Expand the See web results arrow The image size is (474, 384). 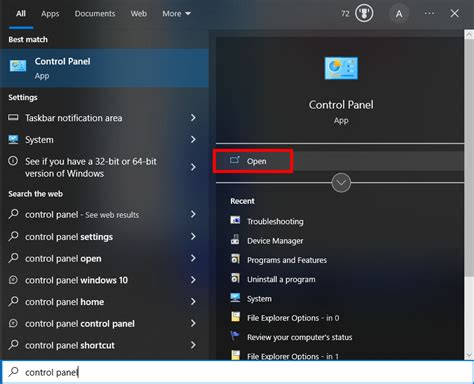(193, 214)
